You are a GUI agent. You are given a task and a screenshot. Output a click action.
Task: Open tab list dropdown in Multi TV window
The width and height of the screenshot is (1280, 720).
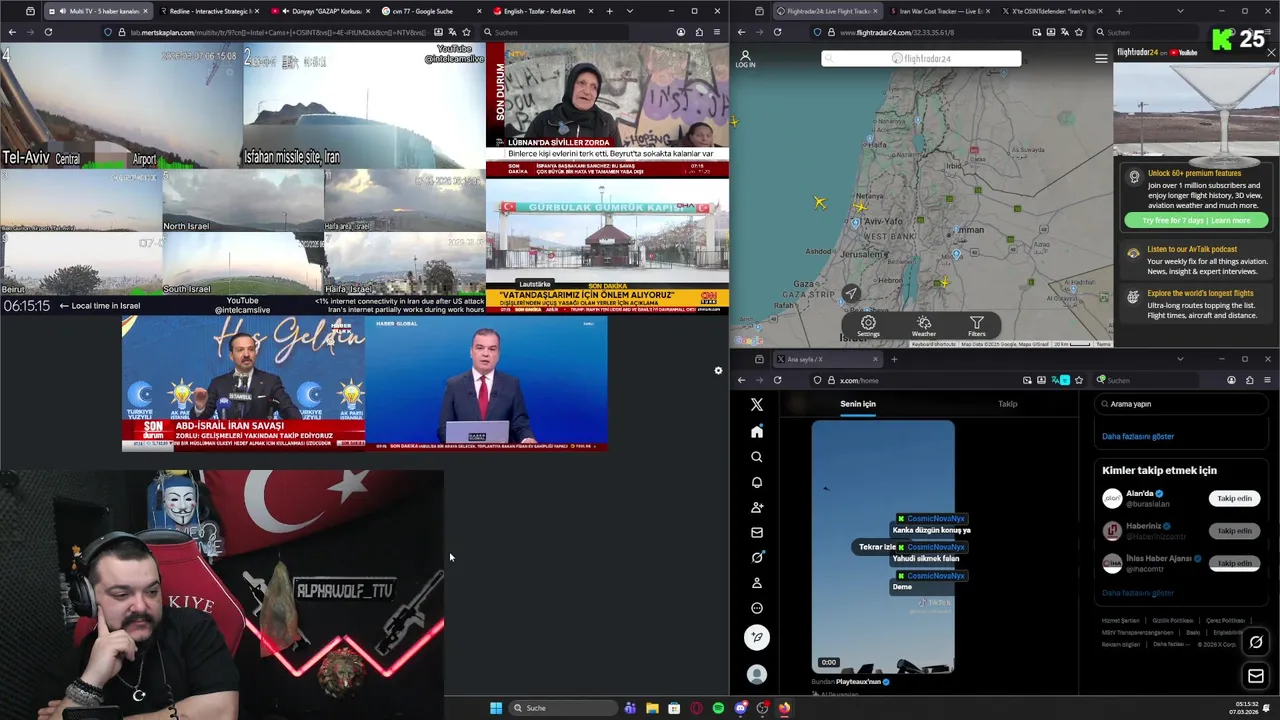pyautogui.click(x=629, y=11)
